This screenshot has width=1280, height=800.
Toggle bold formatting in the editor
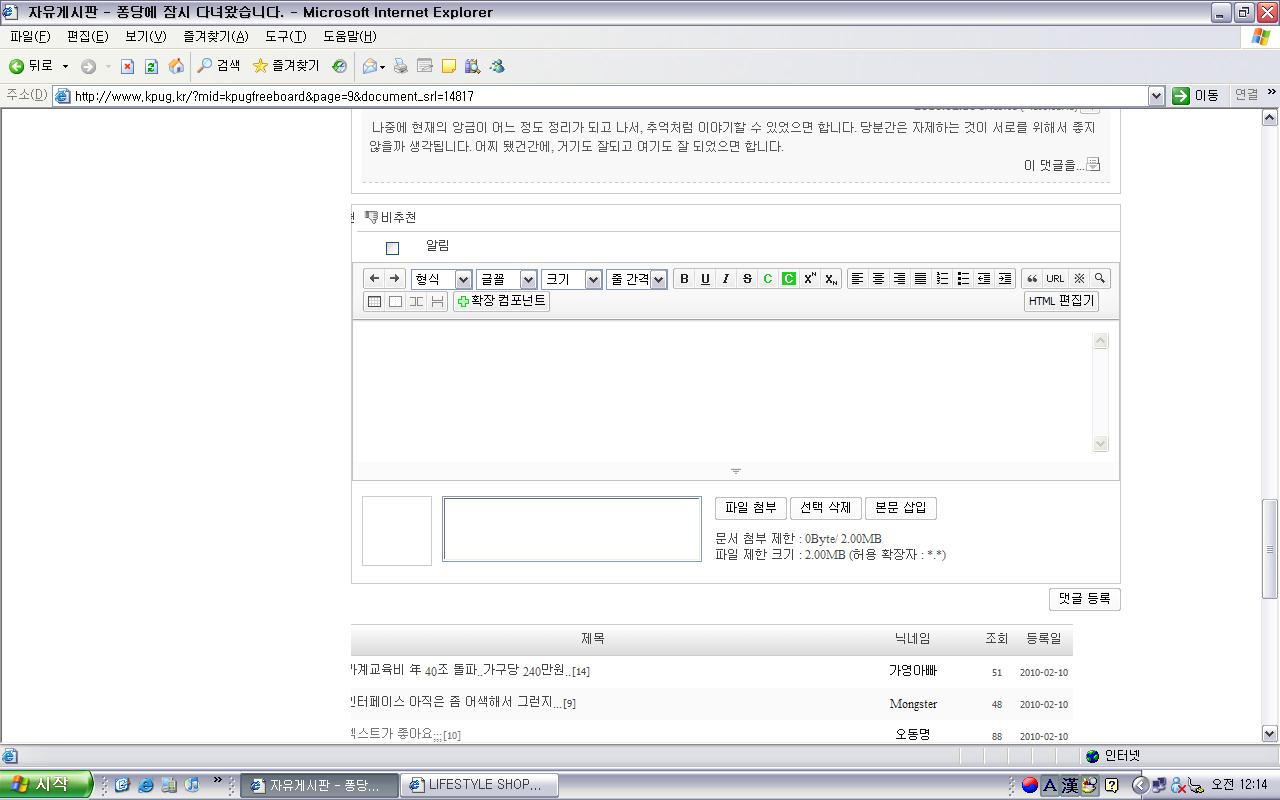point(684,279)
